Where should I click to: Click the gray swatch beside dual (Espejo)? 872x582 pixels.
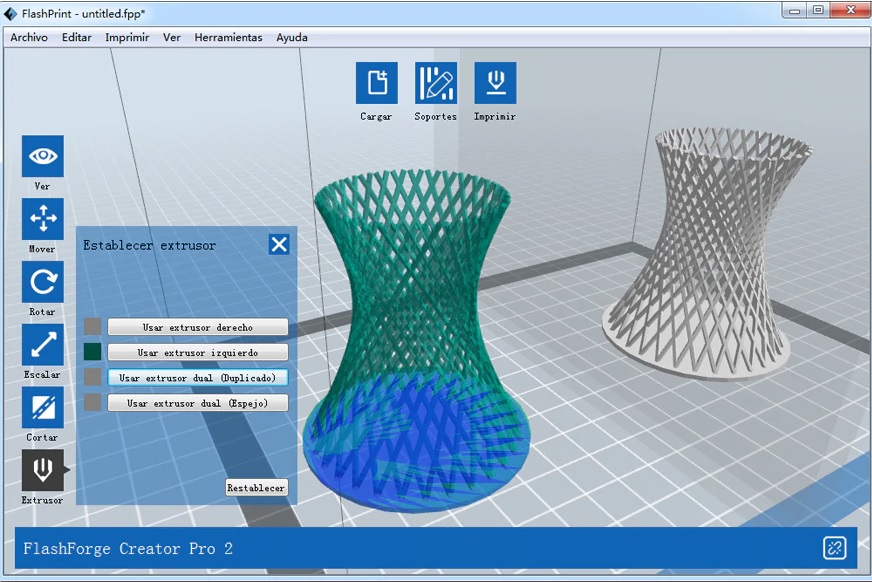[92, 402]
